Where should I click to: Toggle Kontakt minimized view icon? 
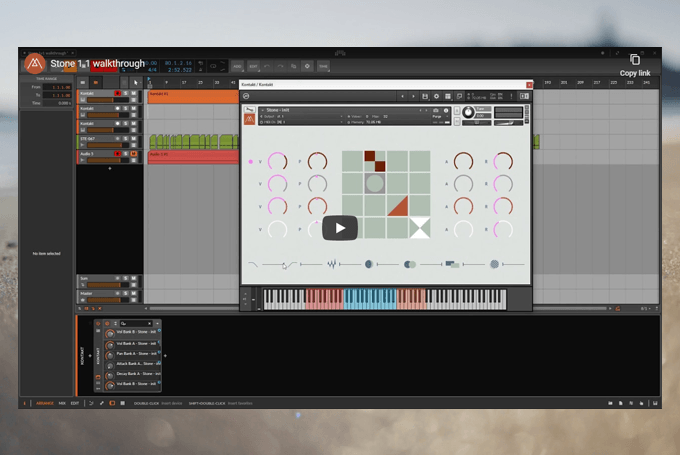[459, 96]
